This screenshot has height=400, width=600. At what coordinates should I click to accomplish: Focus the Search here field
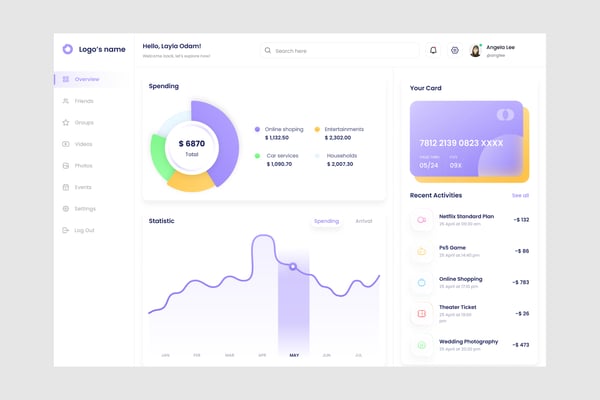[x=340, y=51]
